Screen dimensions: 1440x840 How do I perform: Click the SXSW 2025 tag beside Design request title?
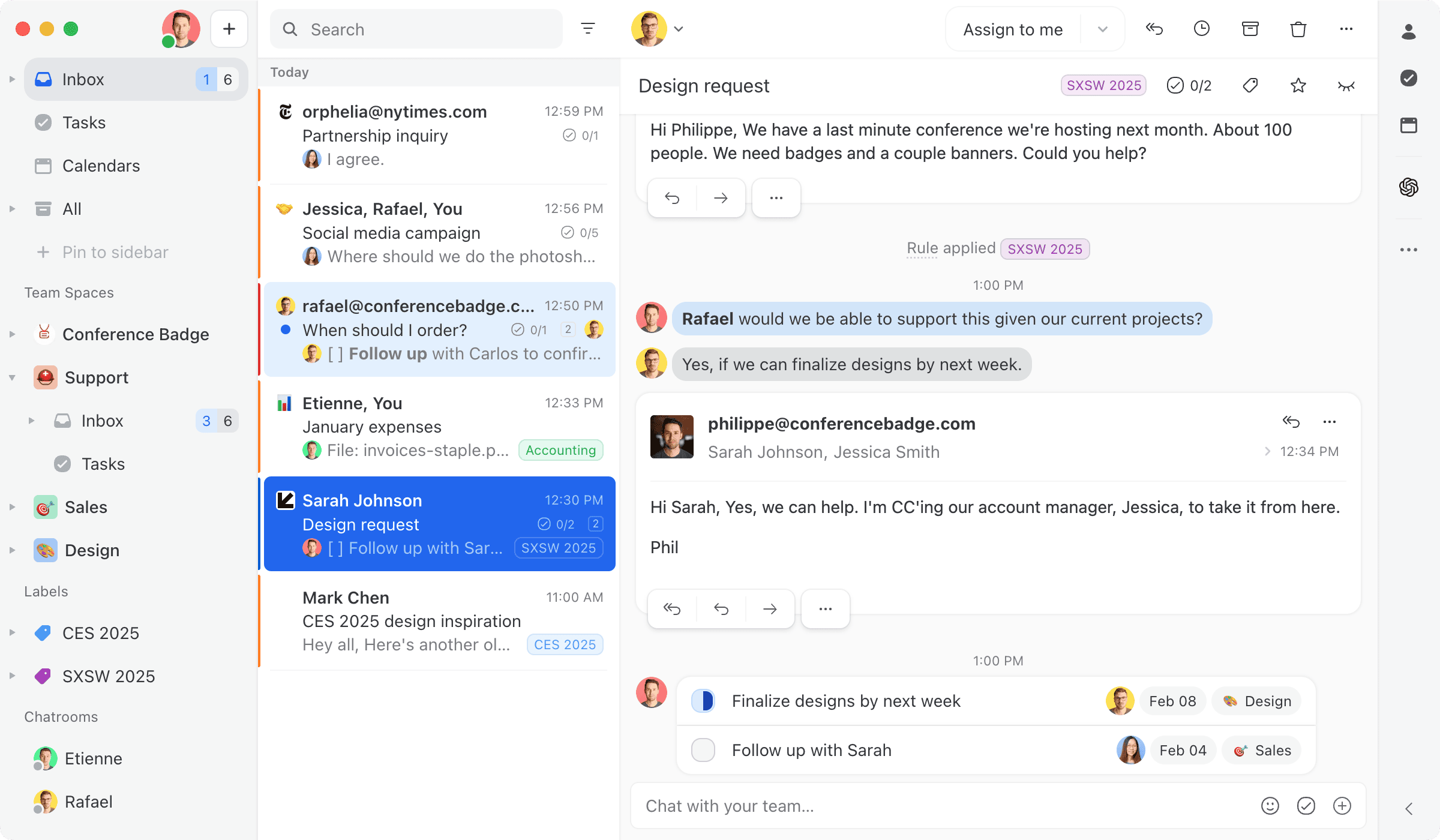click(x=1103, y=85)
